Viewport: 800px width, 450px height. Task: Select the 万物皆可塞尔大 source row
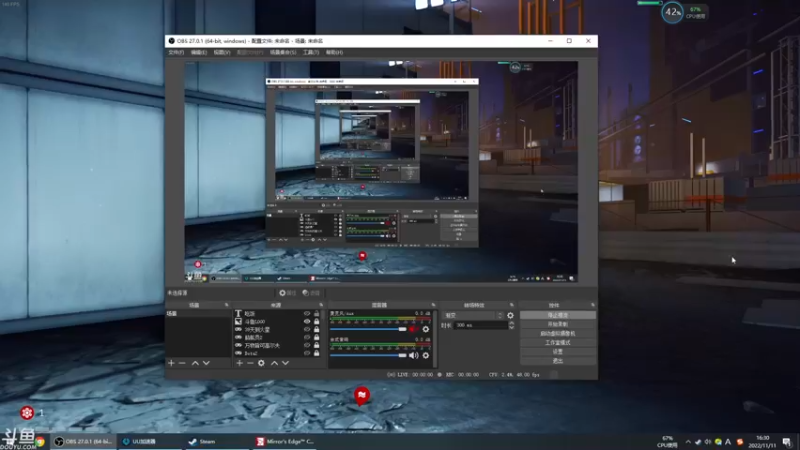click(278, 345)
